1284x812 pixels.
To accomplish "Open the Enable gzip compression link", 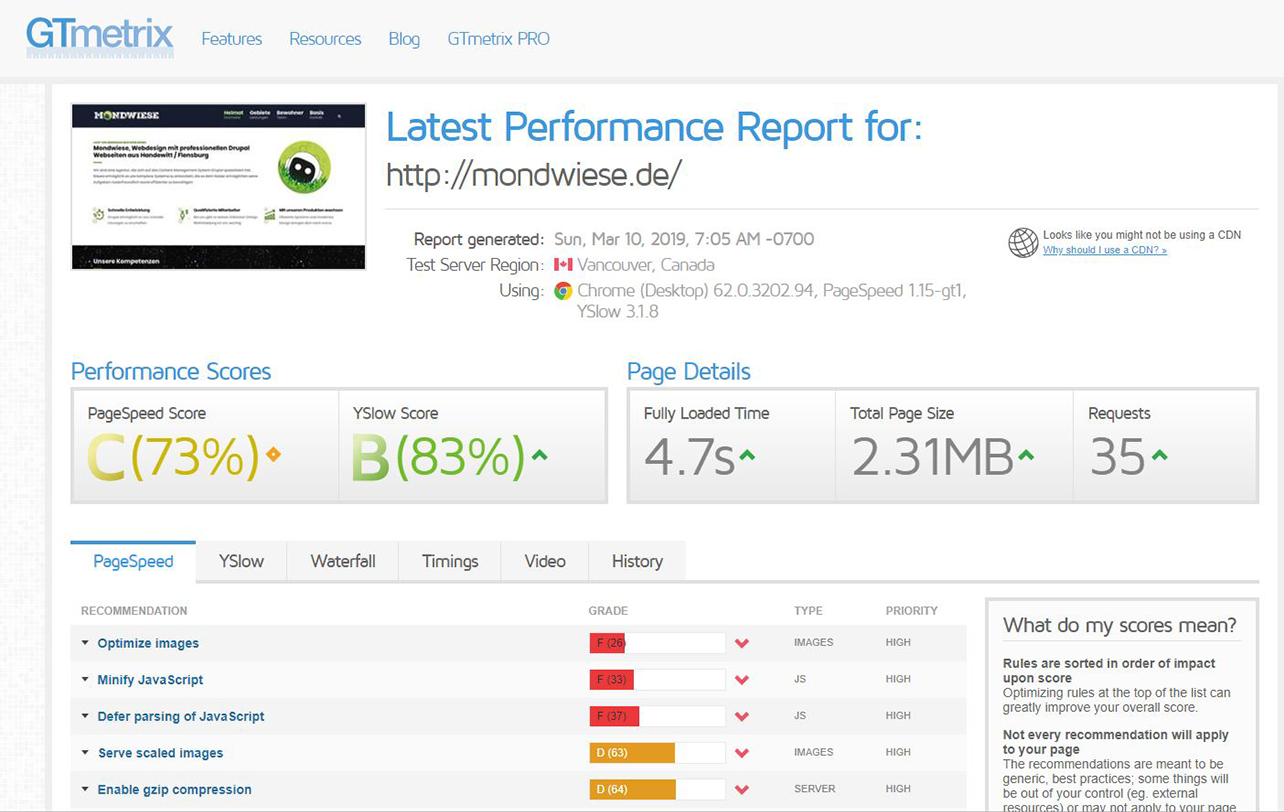I will click(x=174, y=790).
